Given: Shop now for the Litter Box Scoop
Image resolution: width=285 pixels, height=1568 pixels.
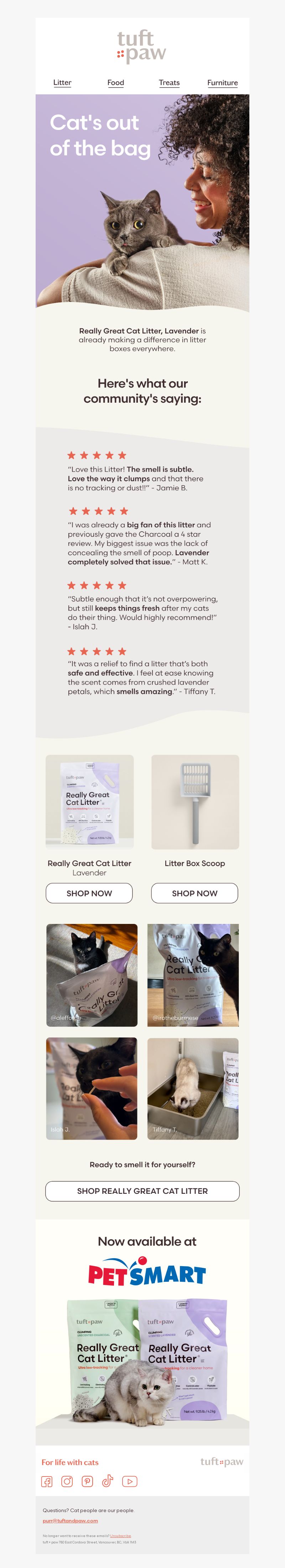Looking at the screenshot, I should pos(195,893).
